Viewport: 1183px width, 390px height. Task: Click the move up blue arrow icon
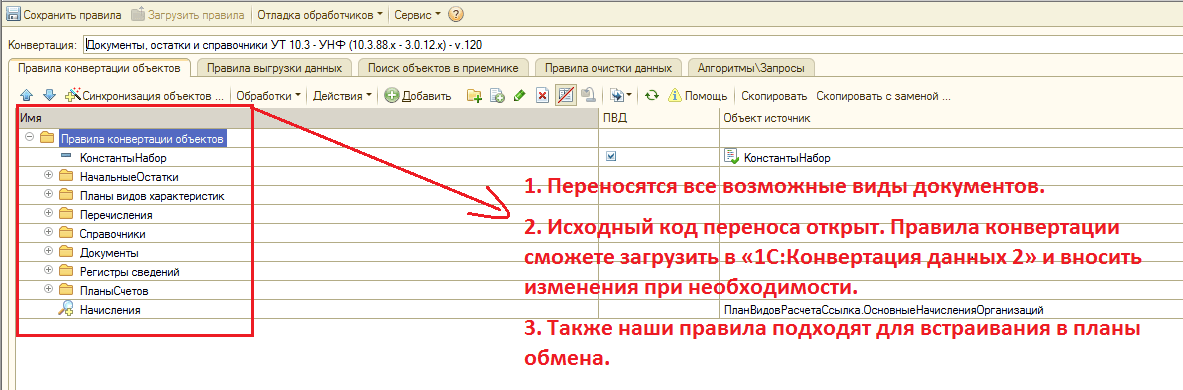click(x=26, y=96)
